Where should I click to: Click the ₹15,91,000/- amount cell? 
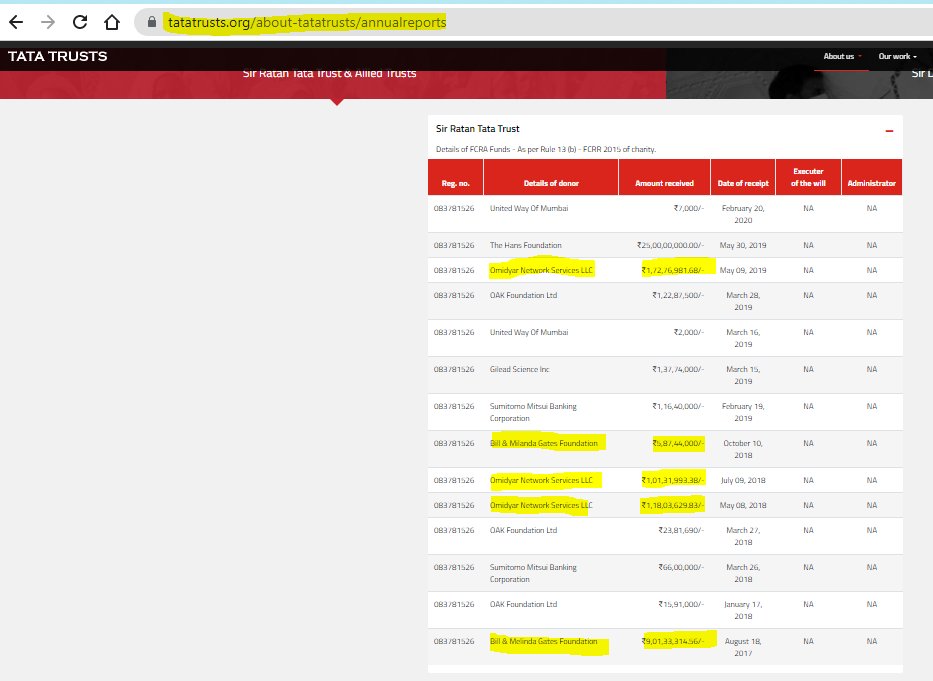[681, 604]
